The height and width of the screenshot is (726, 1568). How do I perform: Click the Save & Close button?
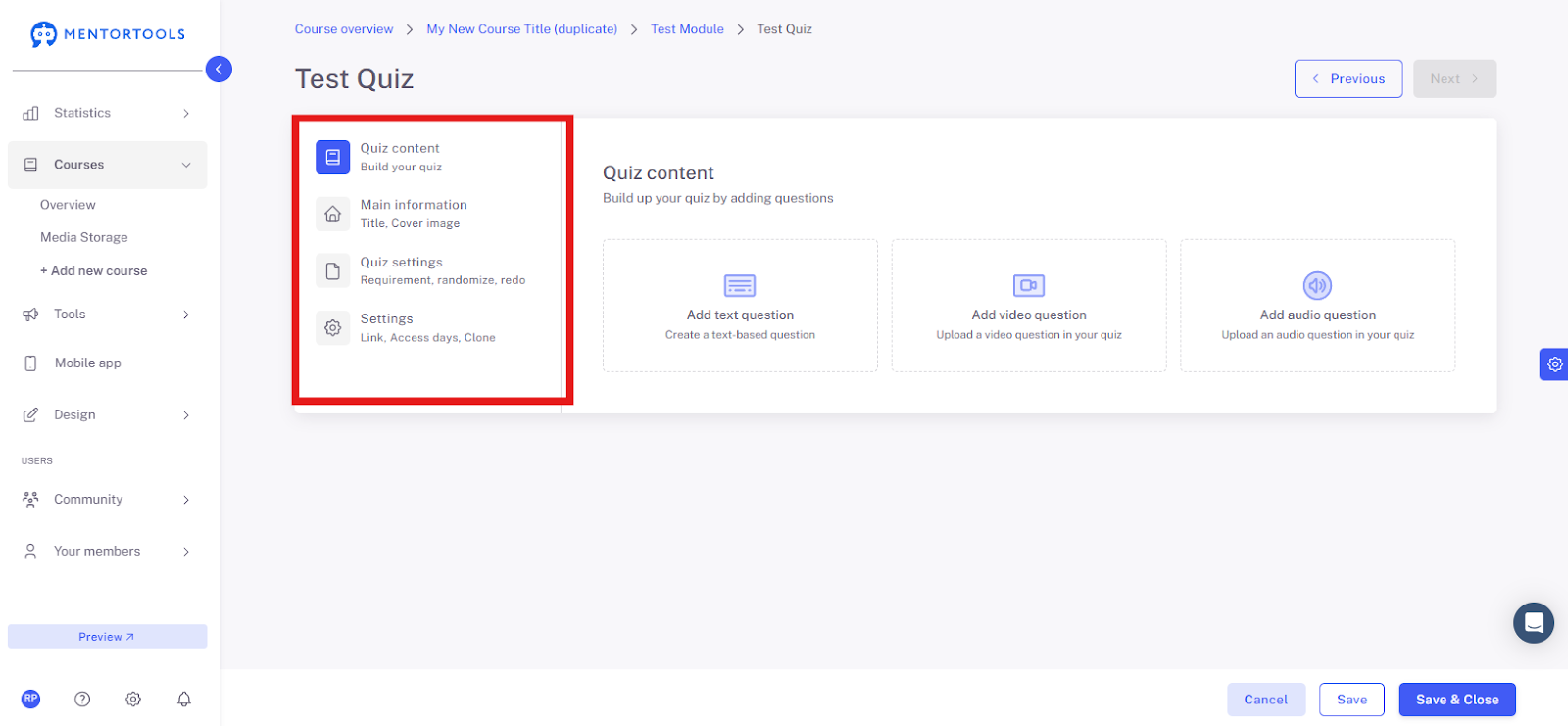coord(1457,700)
